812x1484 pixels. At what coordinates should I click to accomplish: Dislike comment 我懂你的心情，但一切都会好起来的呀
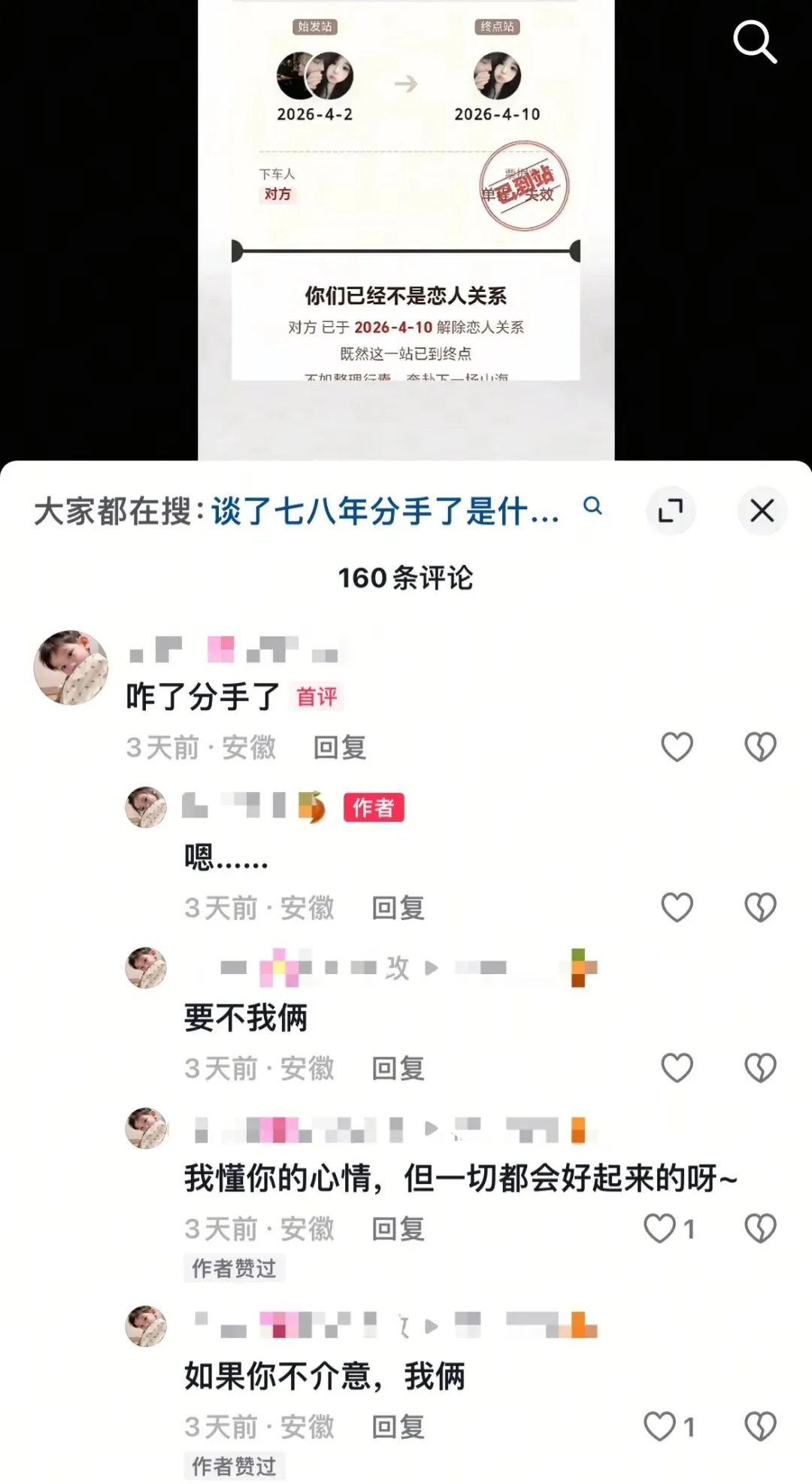click(x=760, y=1228)
